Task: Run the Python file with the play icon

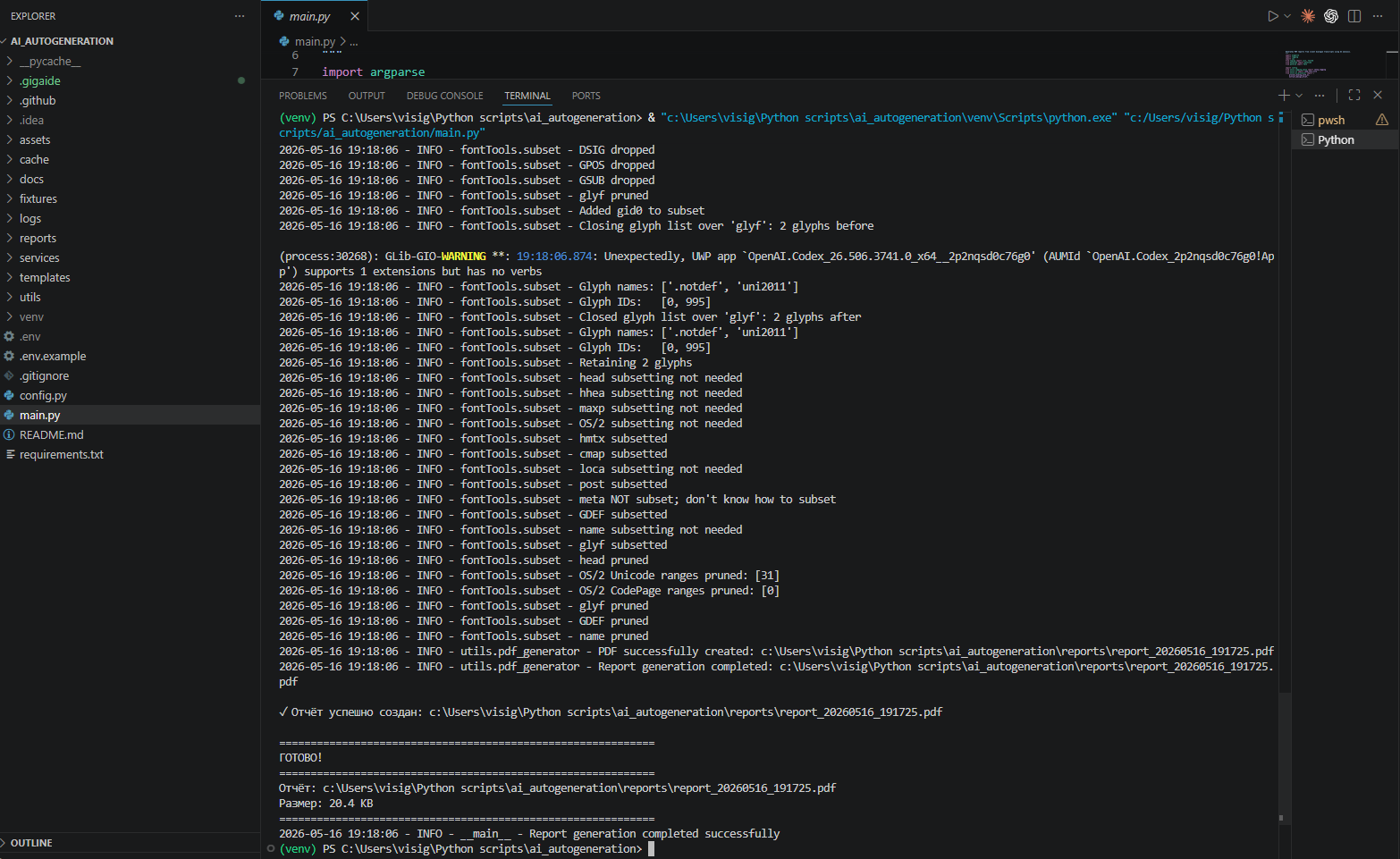Action: click(x=1272, y=16)
